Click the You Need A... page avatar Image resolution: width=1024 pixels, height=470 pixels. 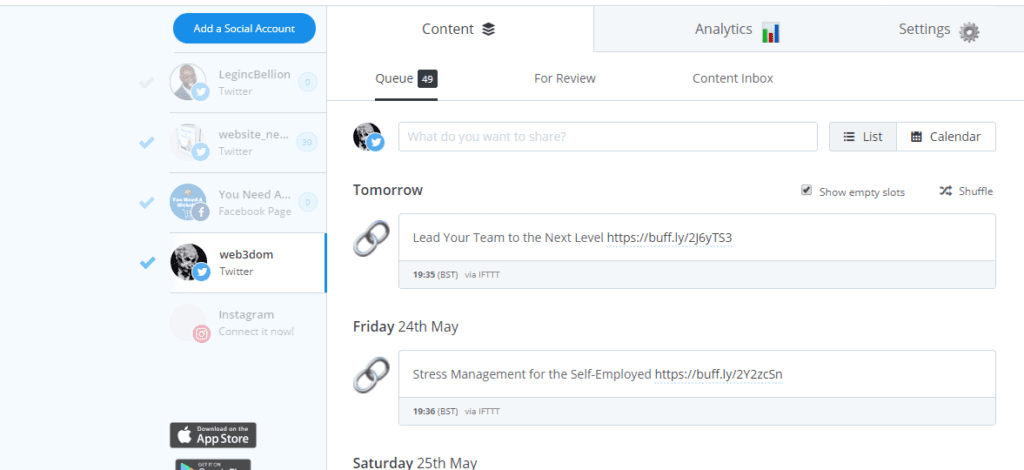pos(189,202)
